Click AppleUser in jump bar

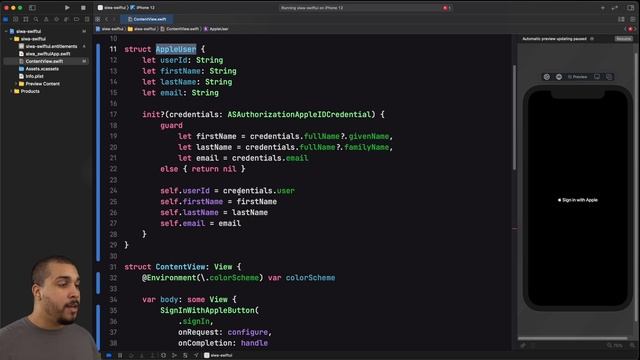216,29
